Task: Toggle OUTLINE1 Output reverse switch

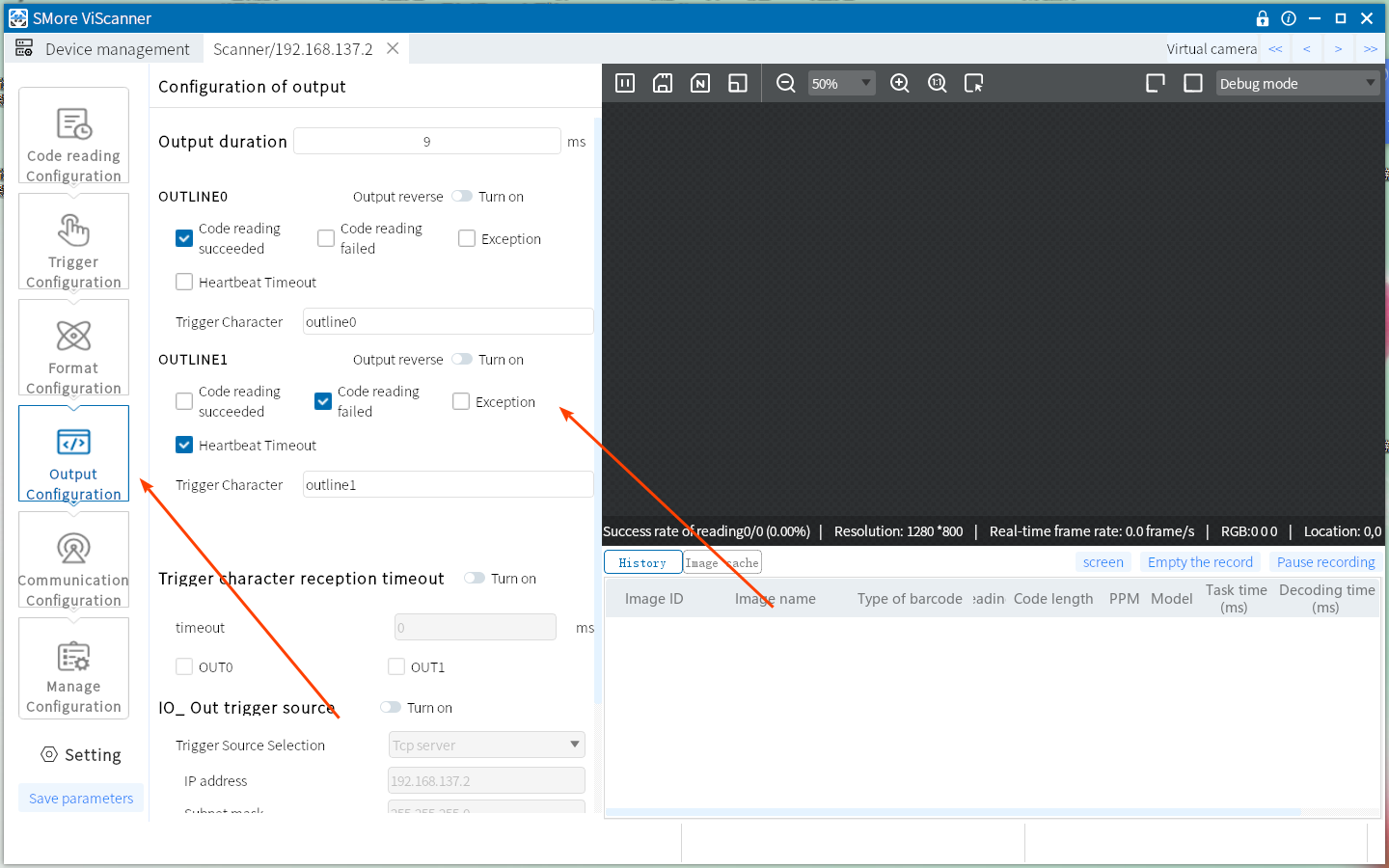Action: click(x=462, y=359)
